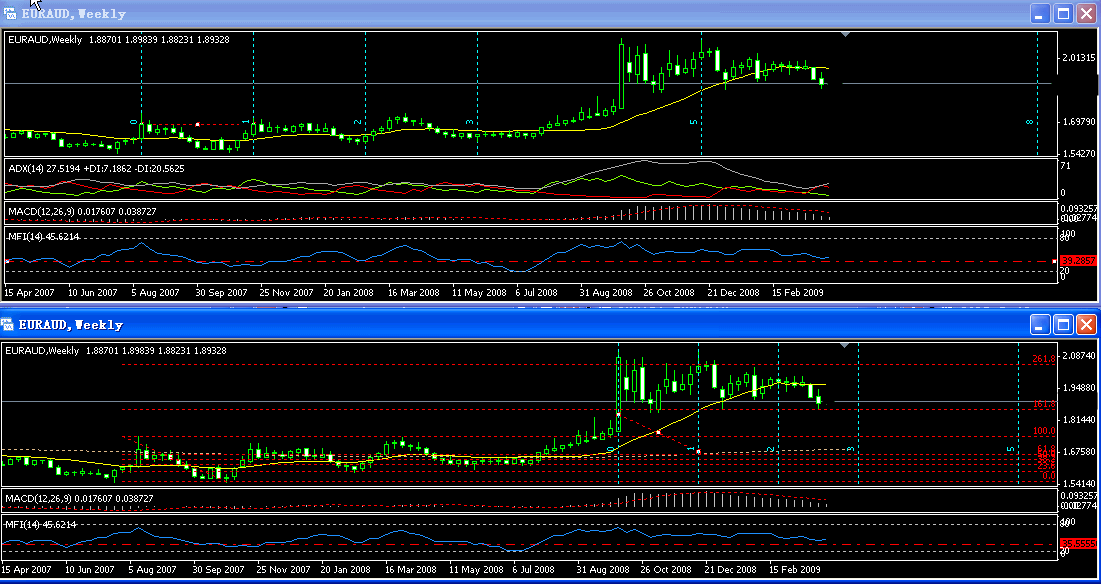Click Fibonacci time zone marker 3 in top chart
Viewport: 1101px width, 584px height.
pos(470,122)
